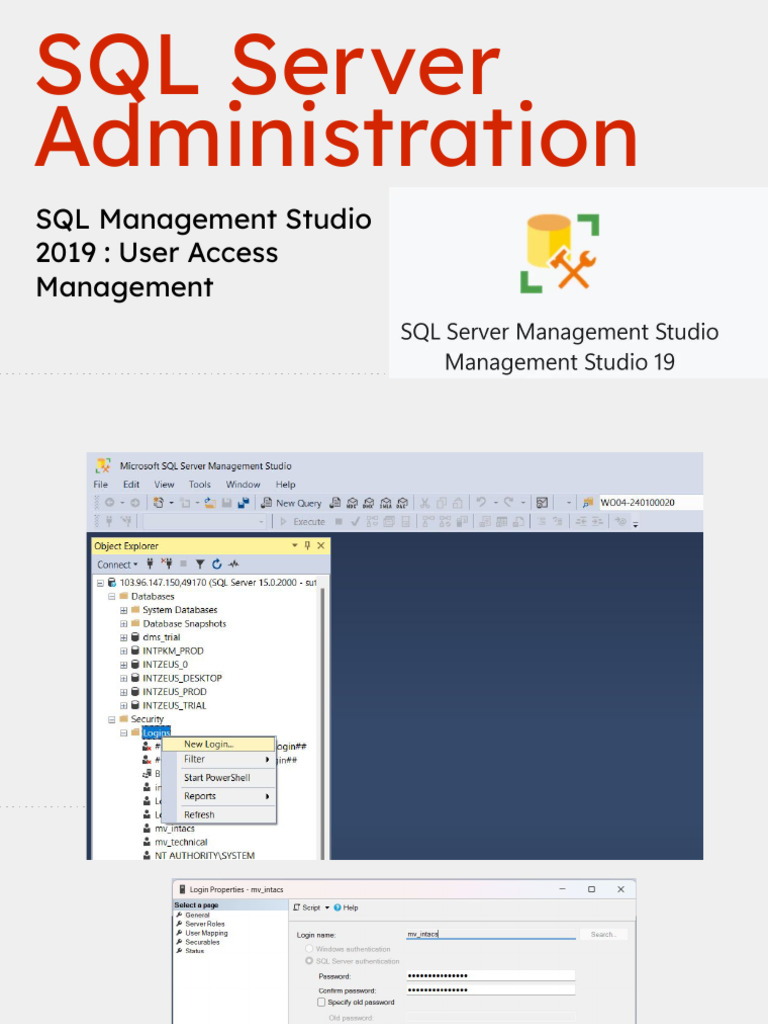
Task: Click the Script button in Login Properties
Action: pos(307,908)
